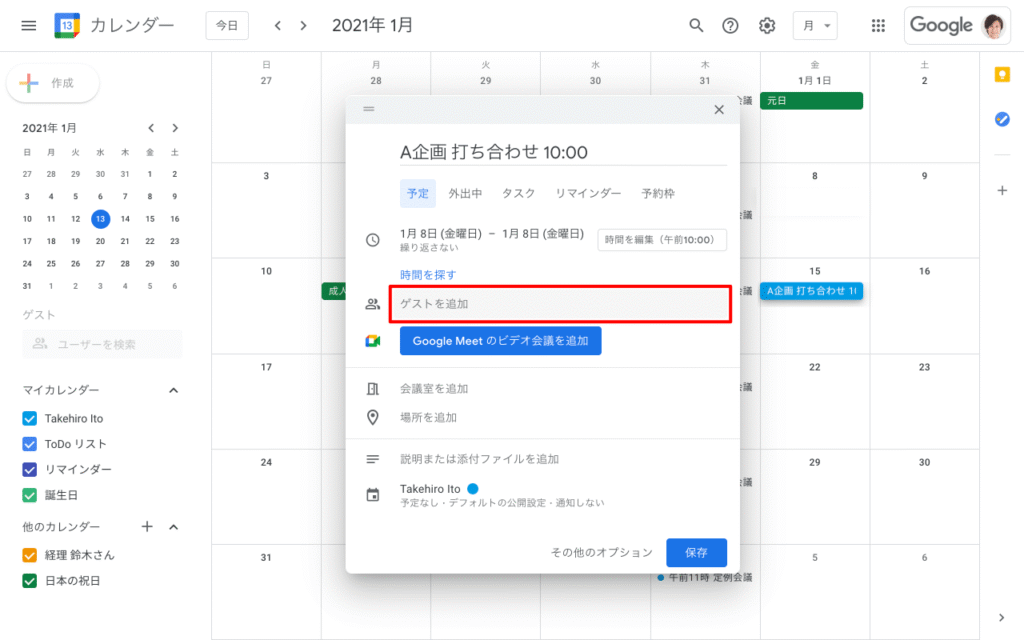This screenshot has width=1024, height=640.
Task: Click the plus add-ons icon in side panel
Action: click(1002, 191)
